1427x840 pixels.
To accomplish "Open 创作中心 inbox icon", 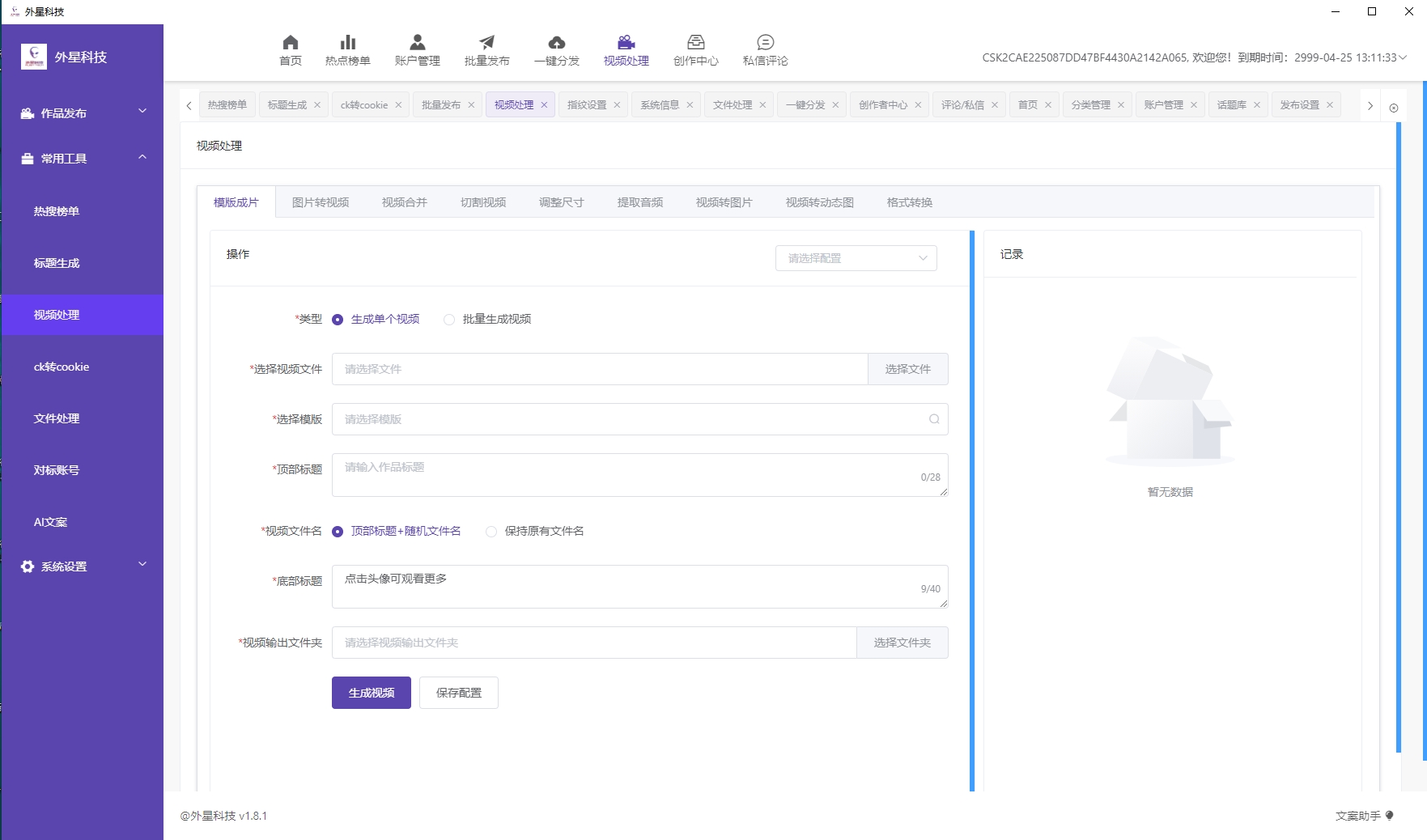I will [x=695, y=43].
